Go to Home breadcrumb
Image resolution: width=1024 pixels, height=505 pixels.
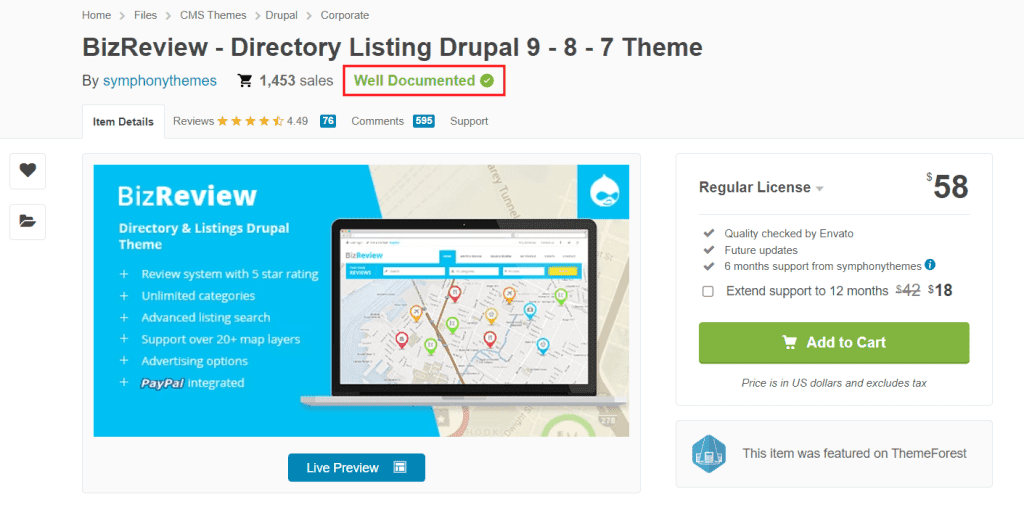click(96, 15)
